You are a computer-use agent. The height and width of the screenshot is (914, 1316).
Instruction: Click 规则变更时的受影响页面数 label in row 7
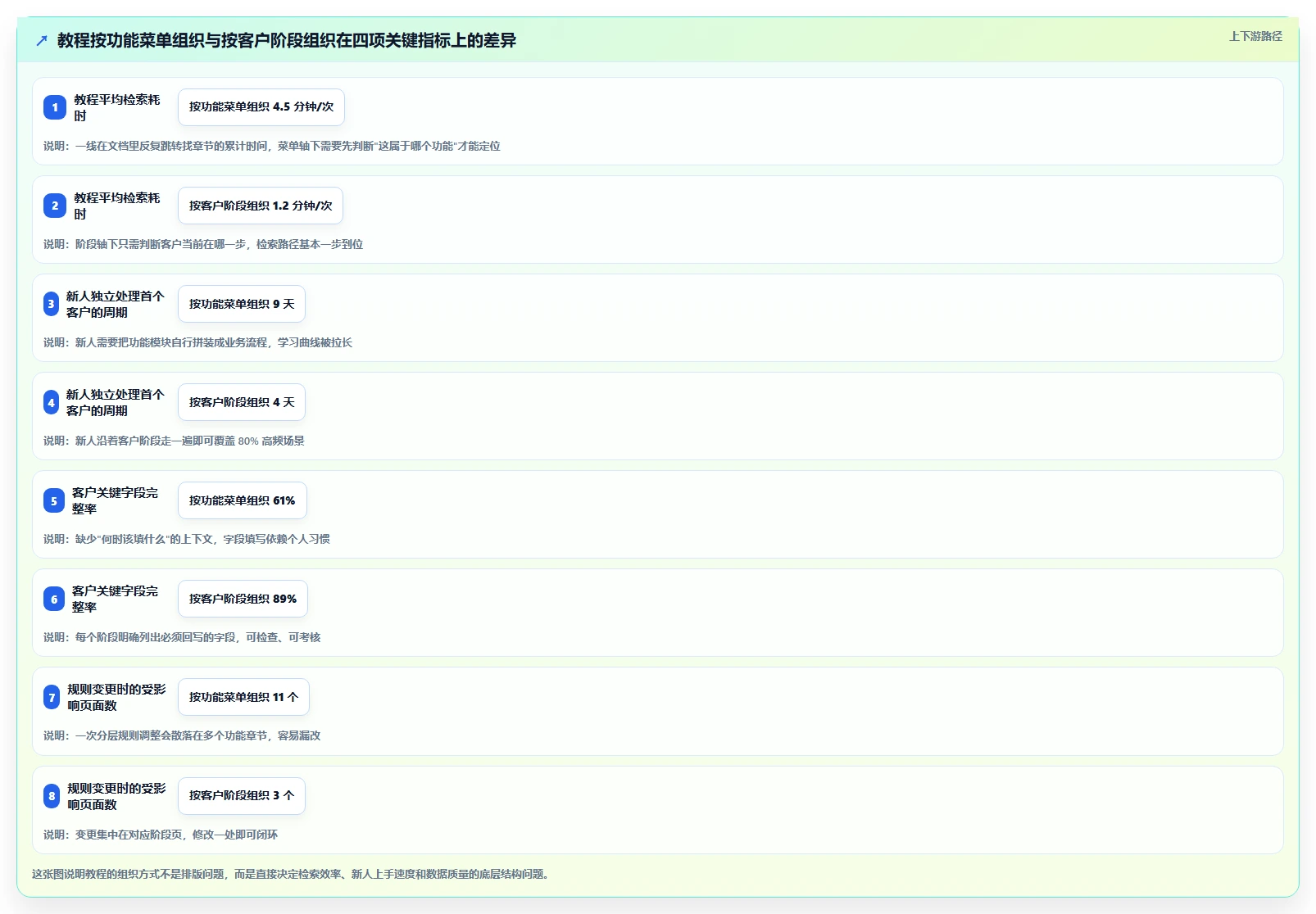[116, 697]
